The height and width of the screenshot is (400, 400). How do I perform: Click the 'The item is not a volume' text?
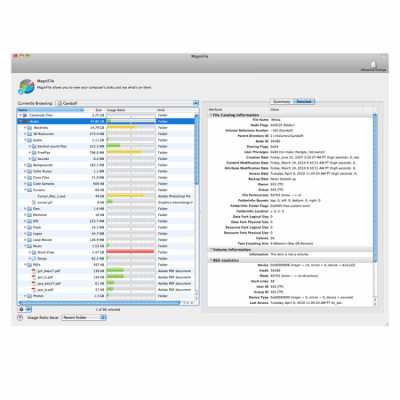tap(289, 254)
